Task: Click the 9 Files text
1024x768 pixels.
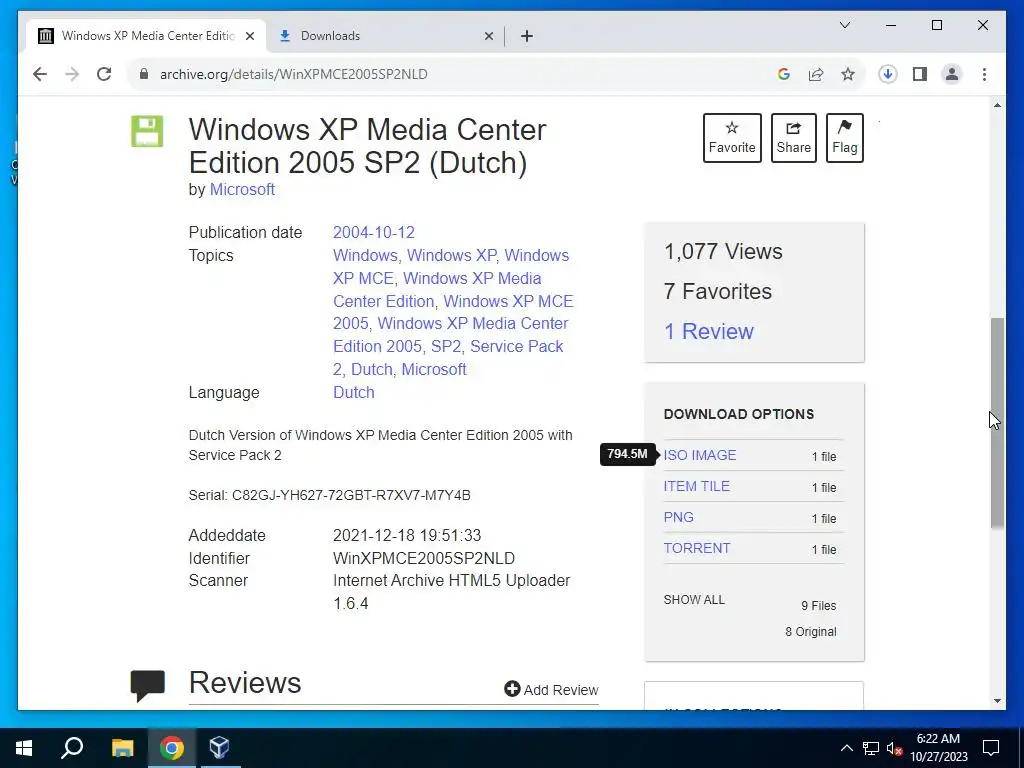Action: 818,606
